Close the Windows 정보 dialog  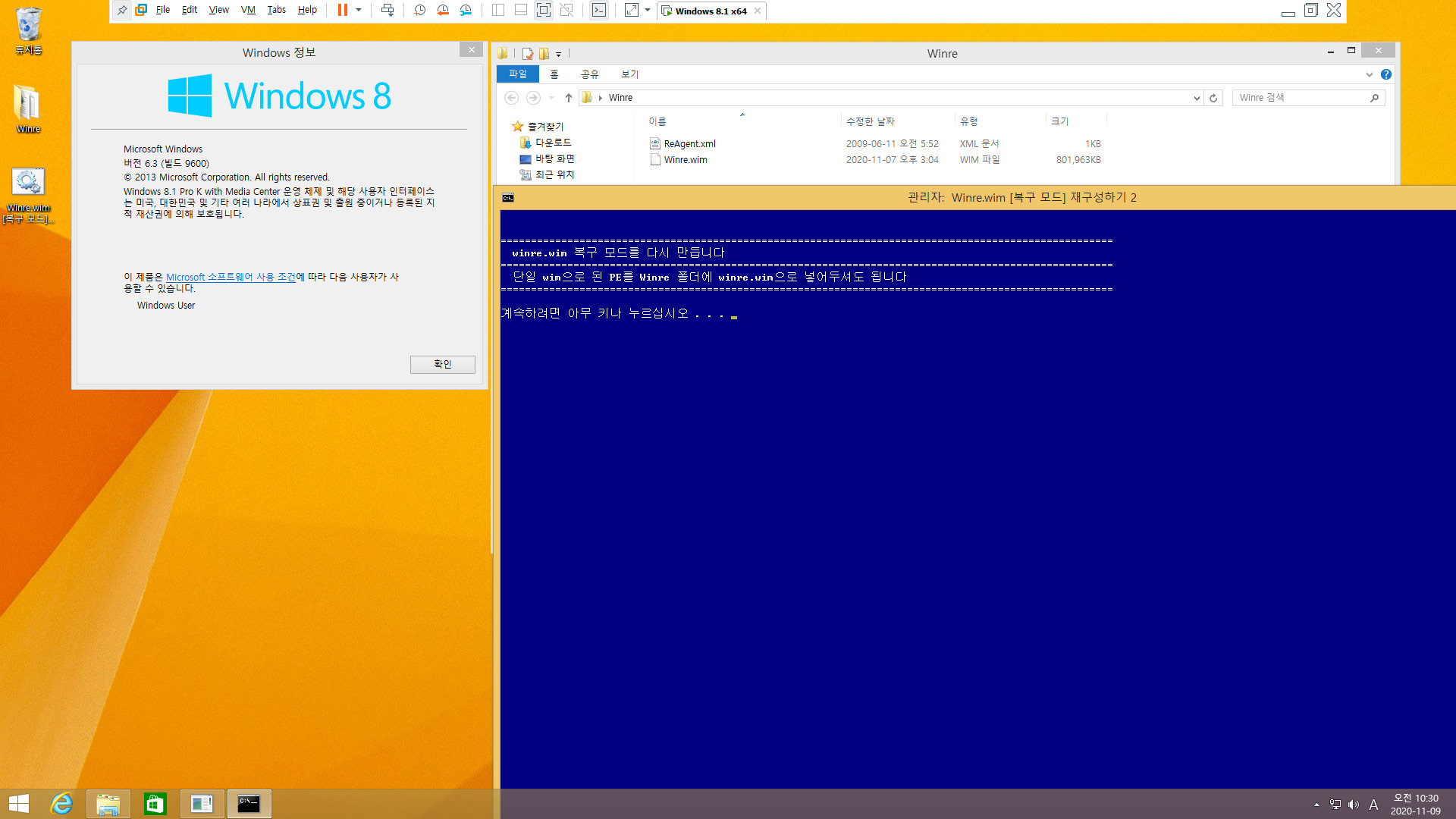tap(471, 49)
